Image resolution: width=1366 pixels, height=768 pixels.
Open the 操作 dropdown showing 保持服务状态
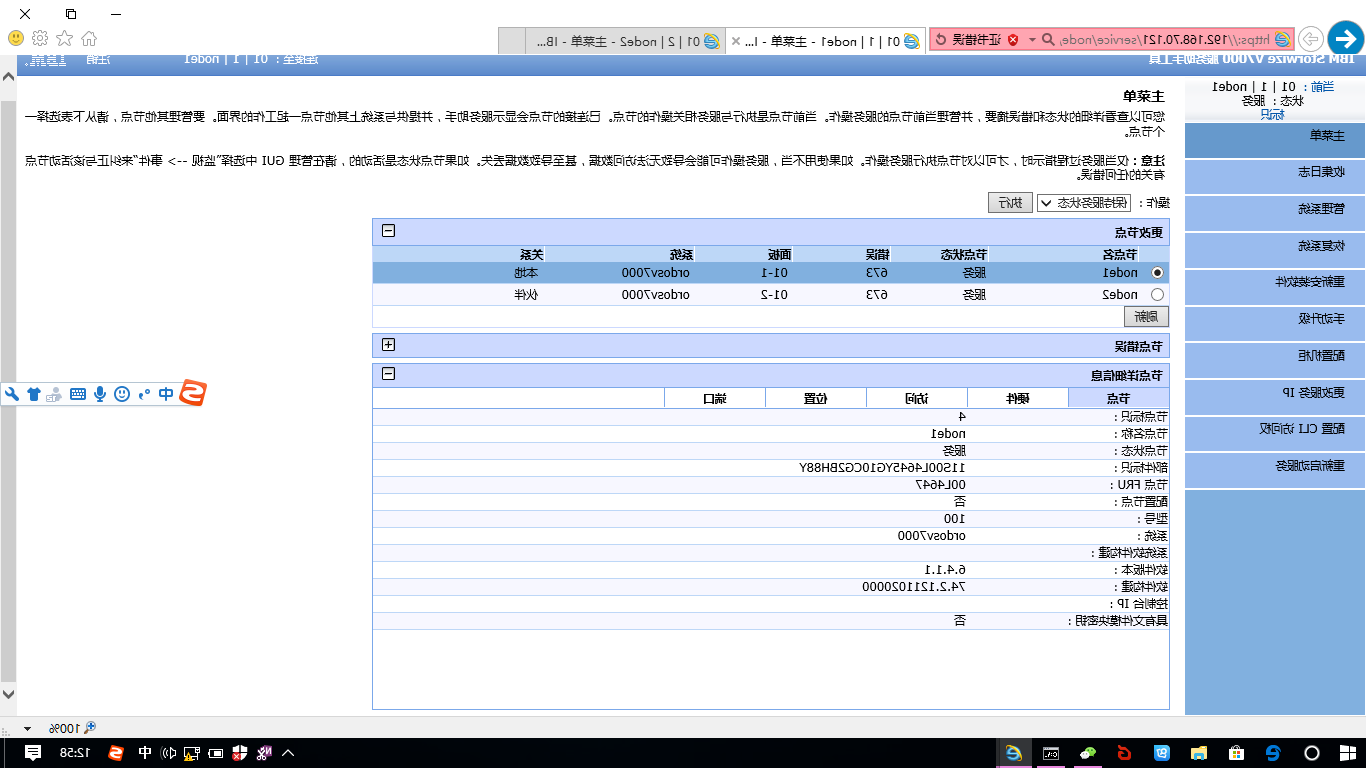1084,203
